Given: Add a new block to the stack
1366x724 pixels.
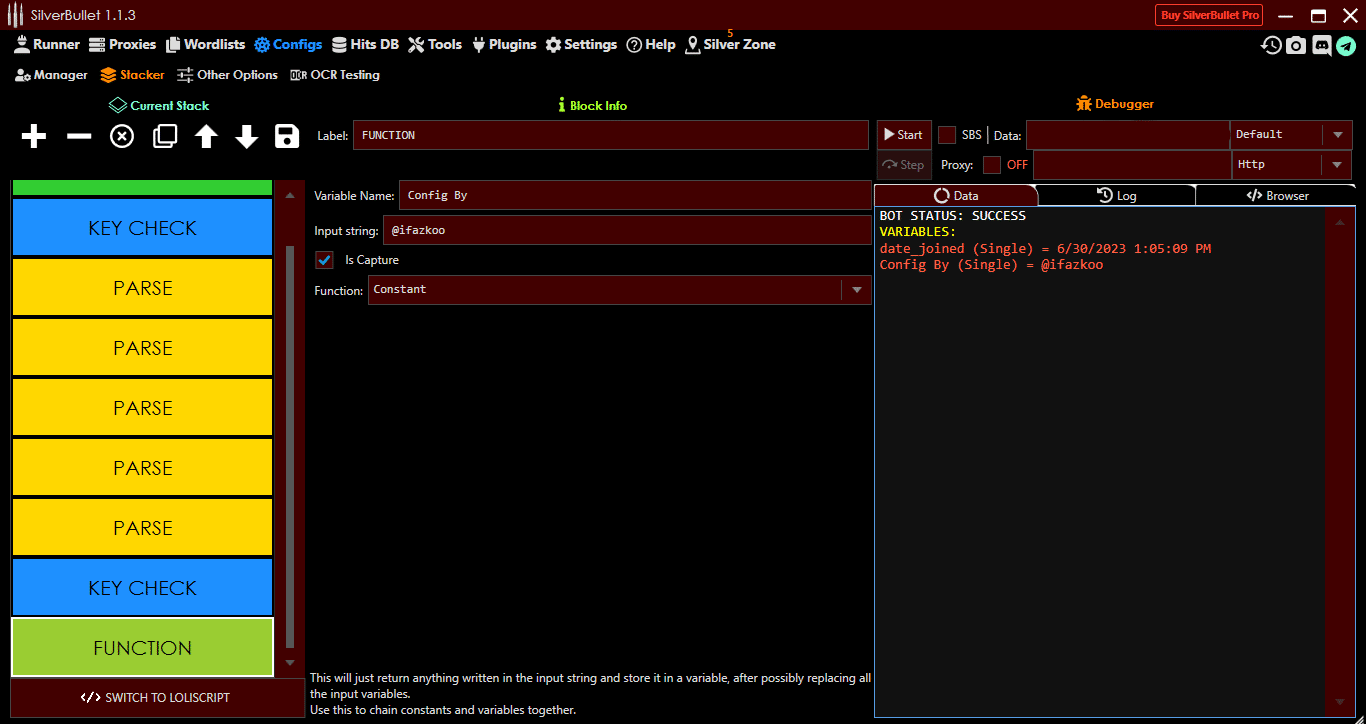Looking at the screenshot, I should [33, 136].
